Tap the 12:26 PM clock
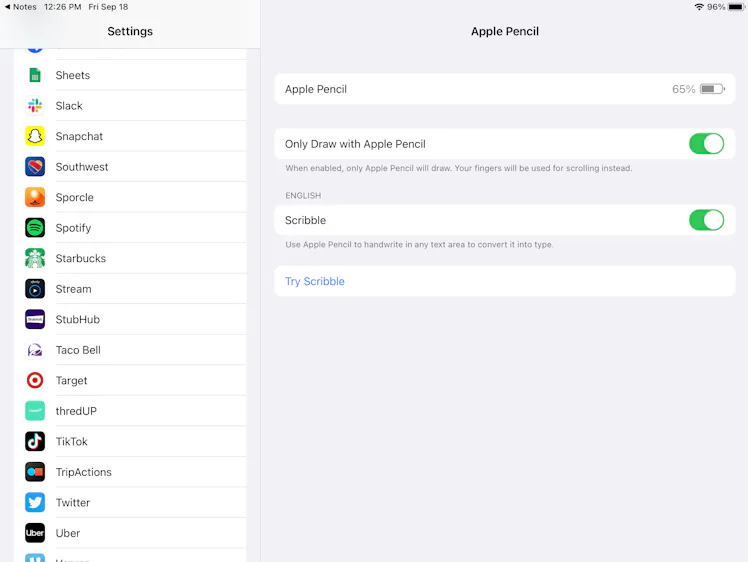Image resolution: width=748 pixels, height=562 pixels. [x=62, y=7]
